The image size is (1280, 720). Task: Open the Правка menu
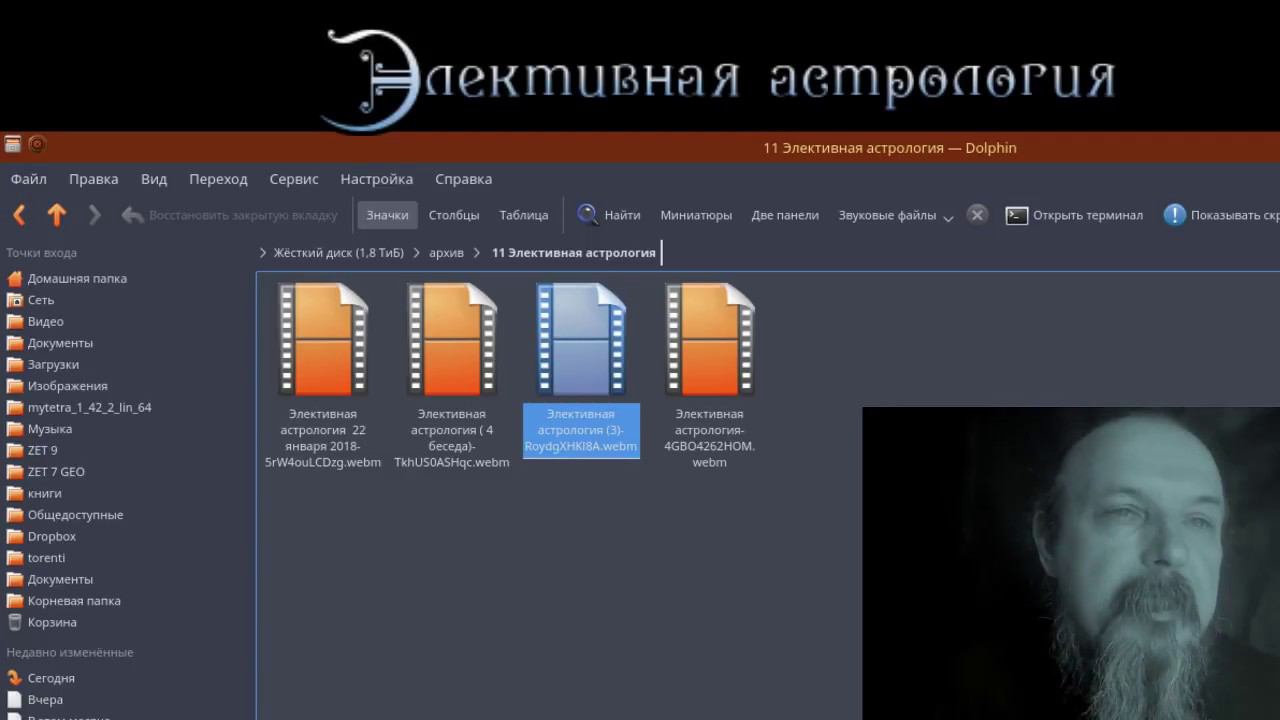(94, 179)
